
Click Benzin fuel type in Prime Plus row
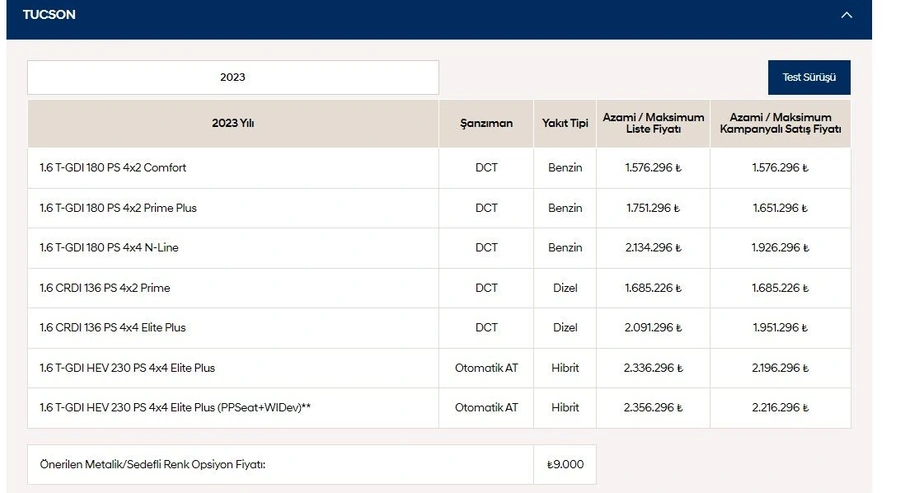click(x=565, y=208)
